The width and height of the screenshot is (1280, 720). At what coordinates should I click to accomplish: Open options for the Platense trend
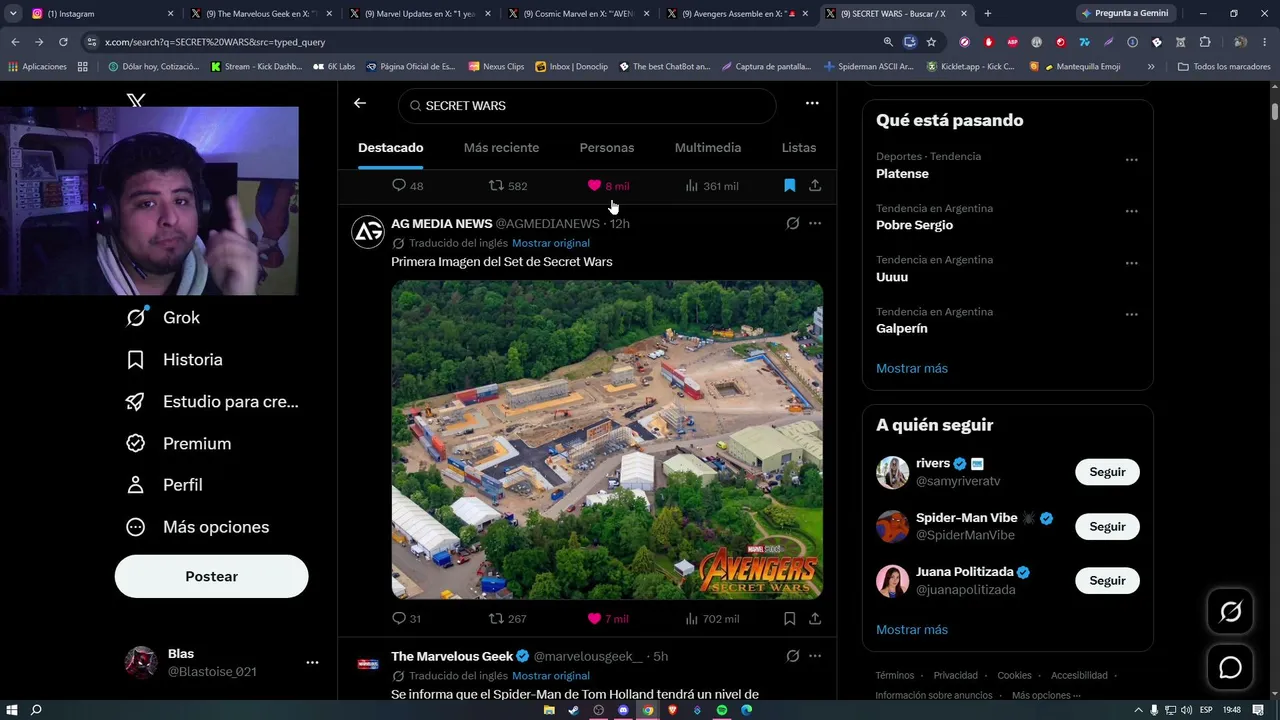(1132, 160)
